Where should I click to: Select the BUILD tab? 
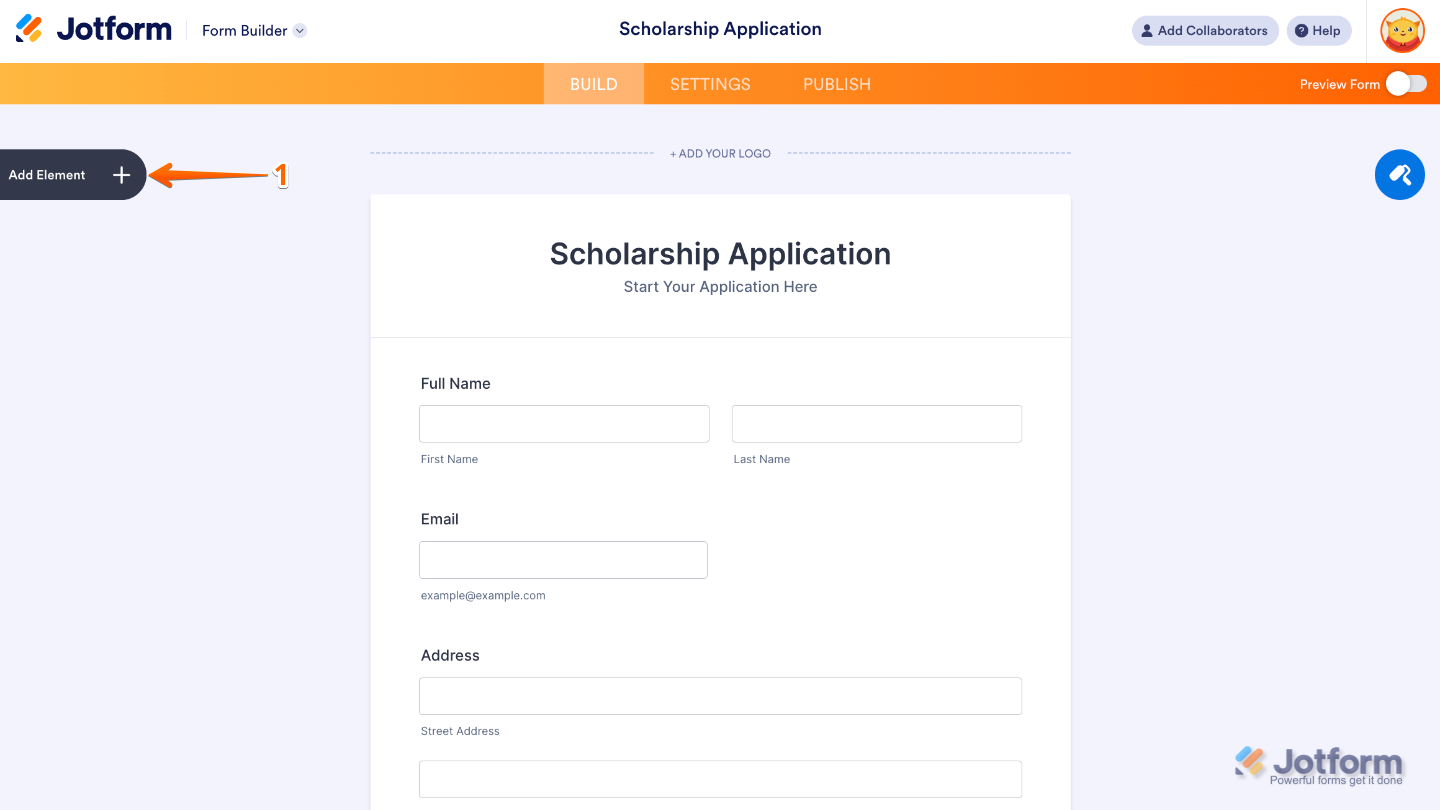[x=593, y=84]
